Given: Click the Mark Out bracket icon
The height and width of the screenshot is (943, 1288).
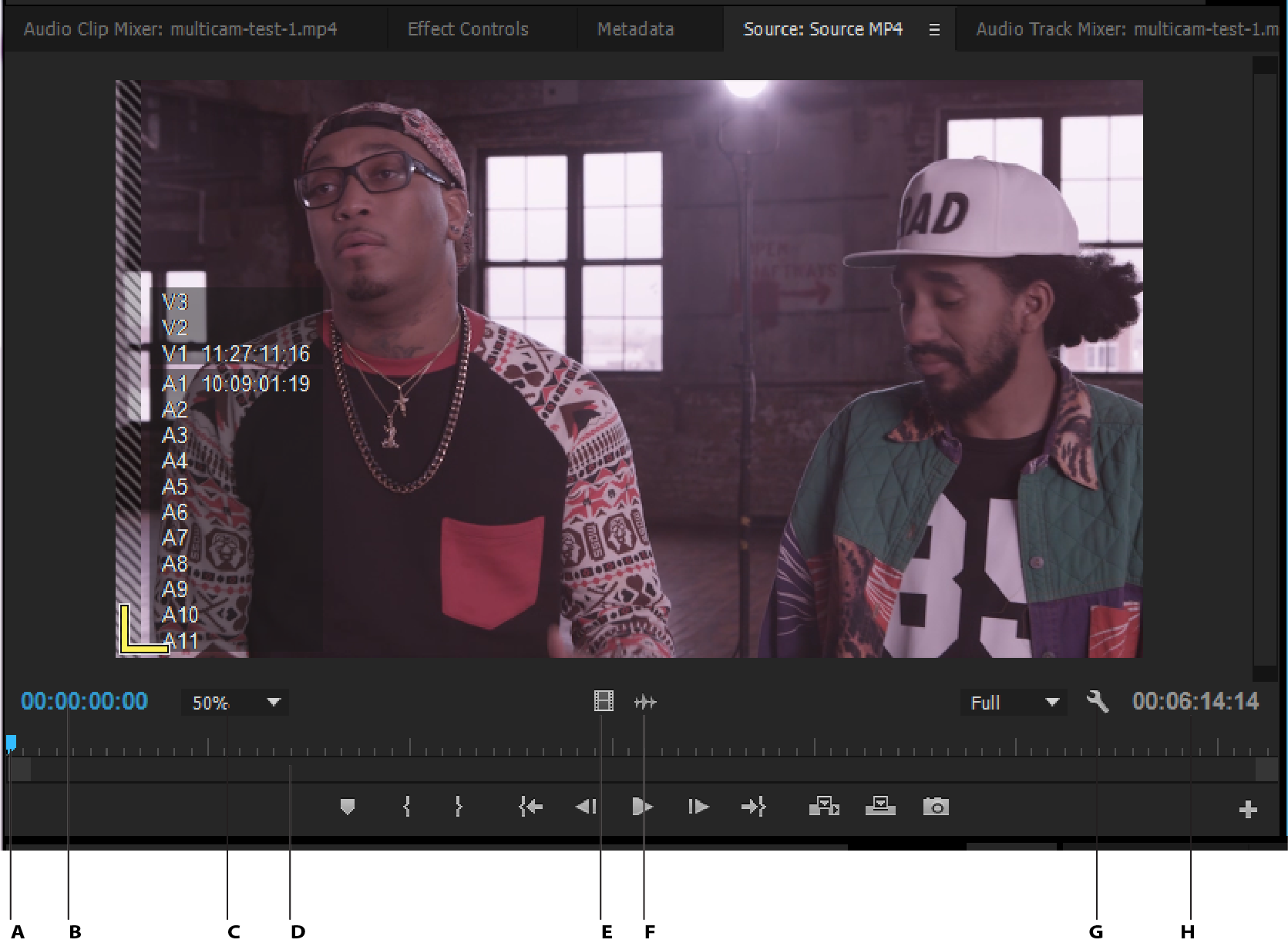Looking at the screenshot, I should coord(459,807).
